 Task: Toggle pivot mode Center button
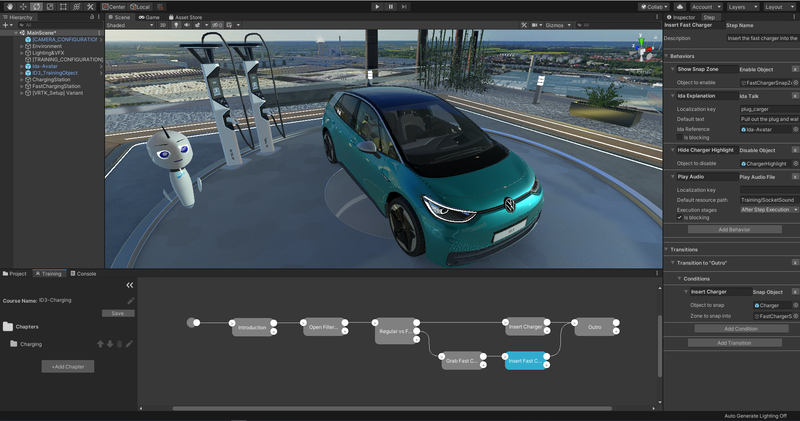(x=113, y=7)
